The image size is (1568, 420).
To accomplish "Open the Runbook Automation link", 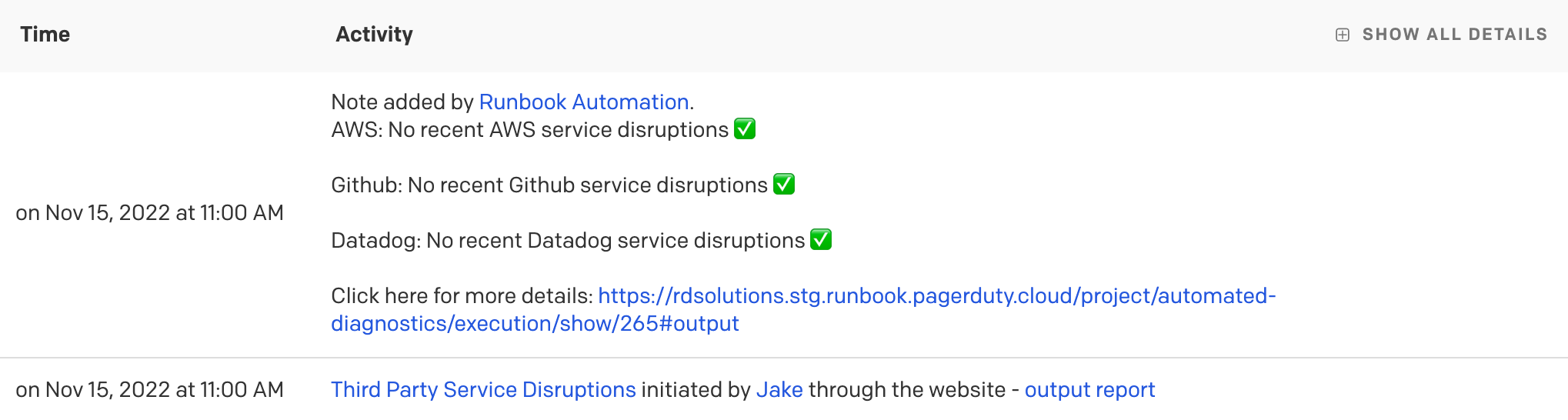I will (x=584, y=102).
